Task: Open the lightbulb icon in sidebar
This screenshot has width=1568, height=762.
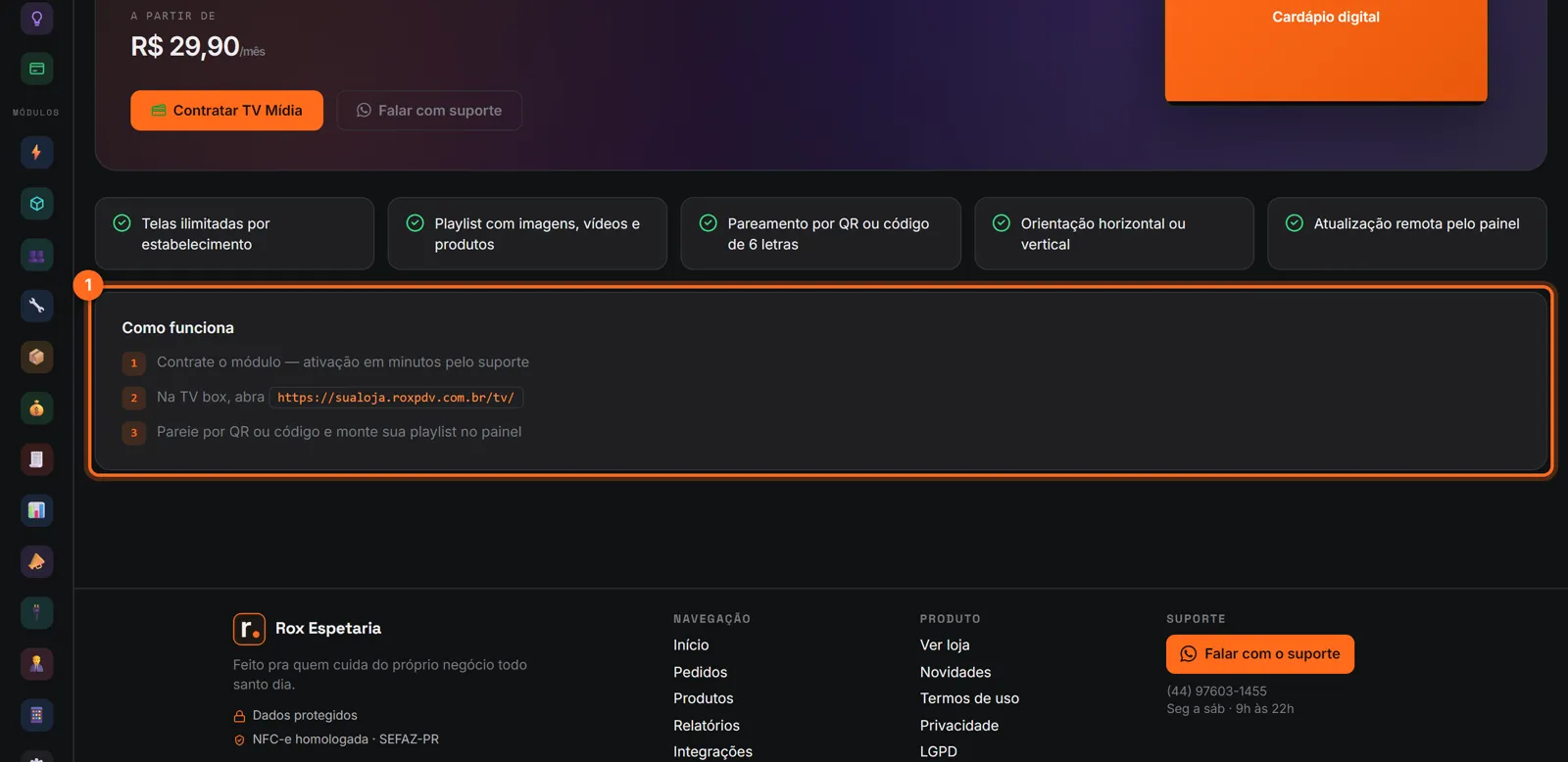Action: coord(36,18)
